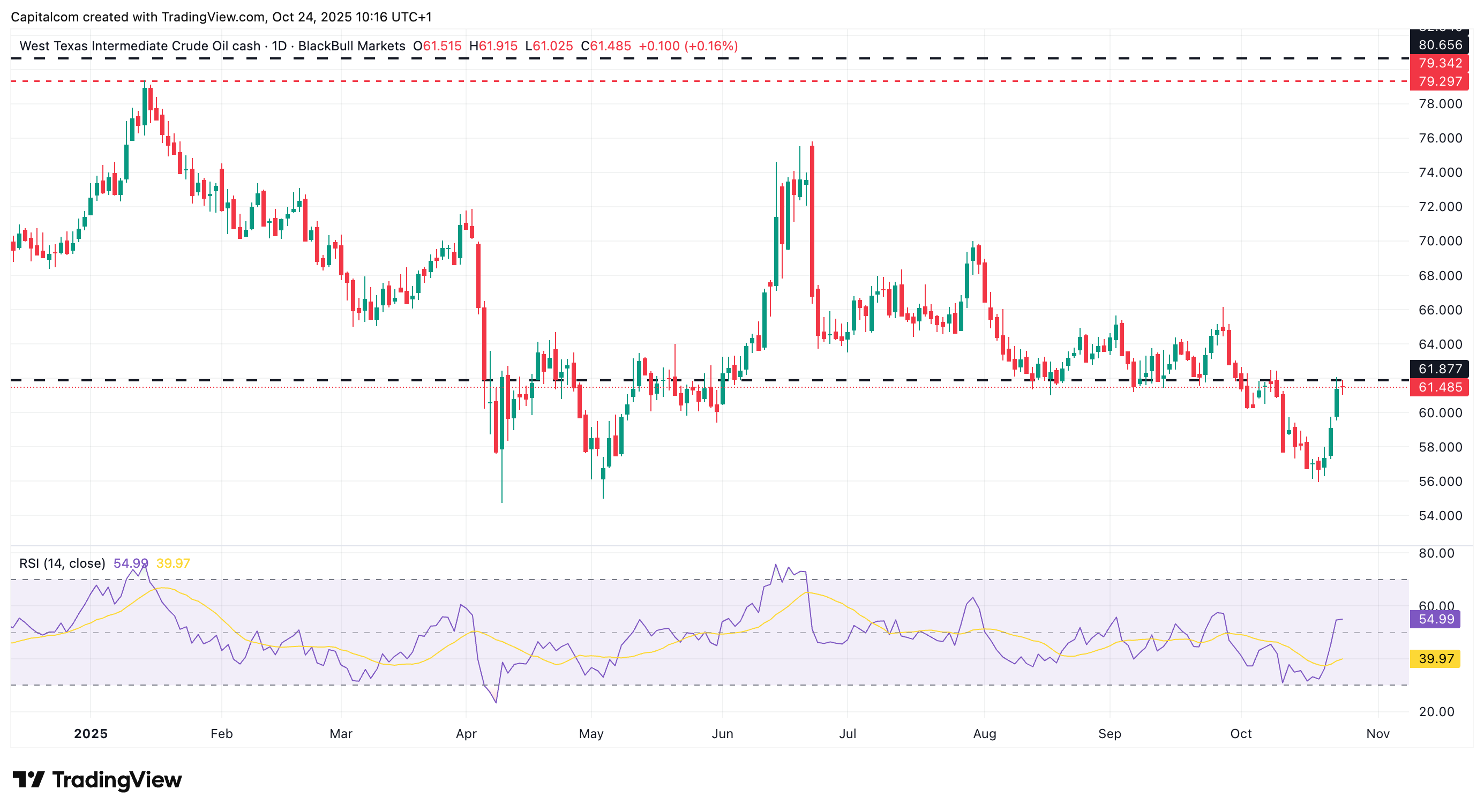
Task: Click the red 79.297 price label
Action: click(x=1439, y=81)
